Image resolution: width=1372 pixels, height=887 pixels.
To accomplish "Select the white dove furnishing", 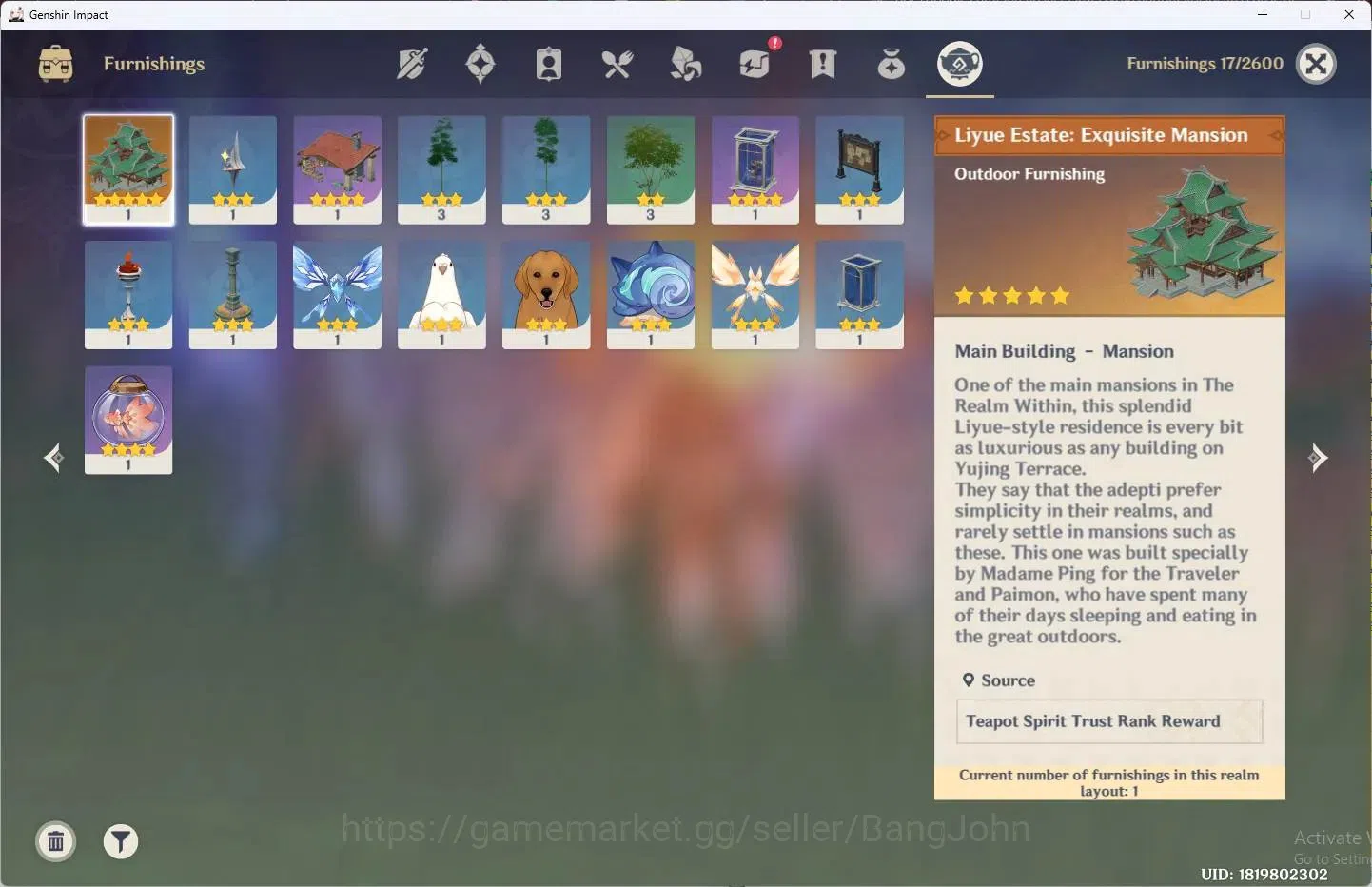I will (x=441, y=294).
